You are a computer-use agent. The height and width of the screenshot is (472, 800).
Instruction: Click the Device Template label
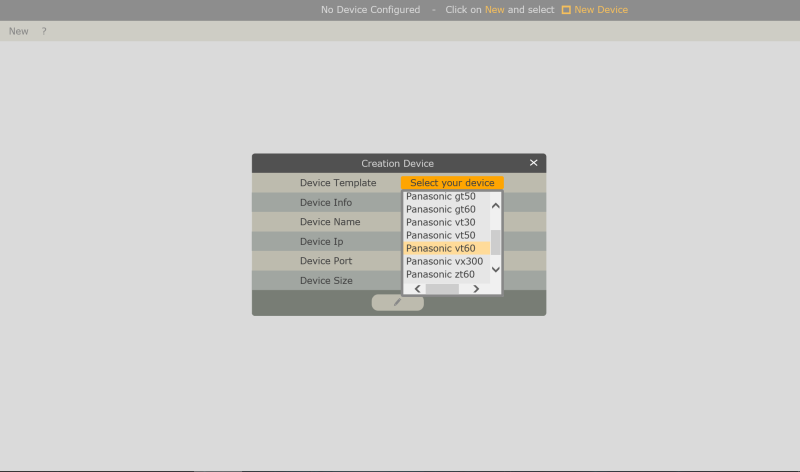click(x=338, y=183)
